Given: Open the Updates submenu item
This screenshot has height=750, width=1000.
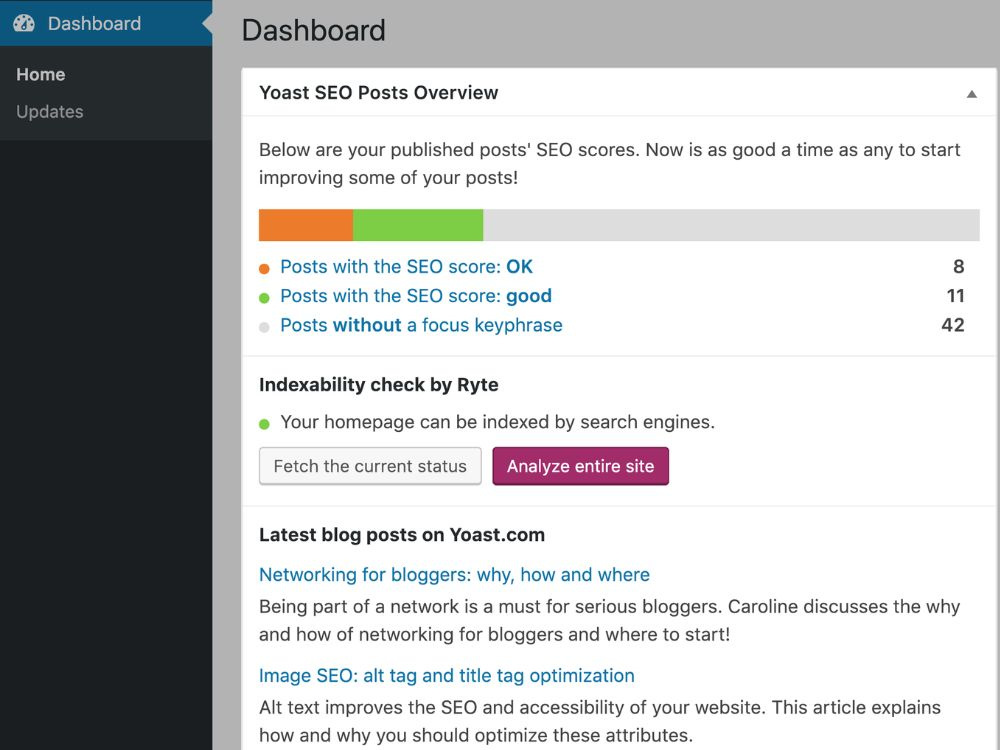Looking at the screenshot, I should (50, 112).
